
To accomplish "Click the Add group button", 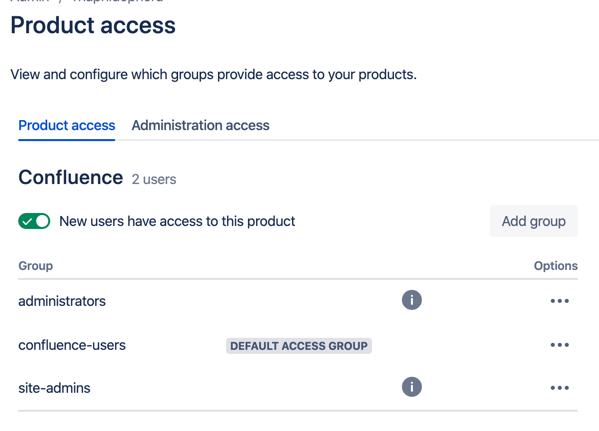I will (533, 221).
